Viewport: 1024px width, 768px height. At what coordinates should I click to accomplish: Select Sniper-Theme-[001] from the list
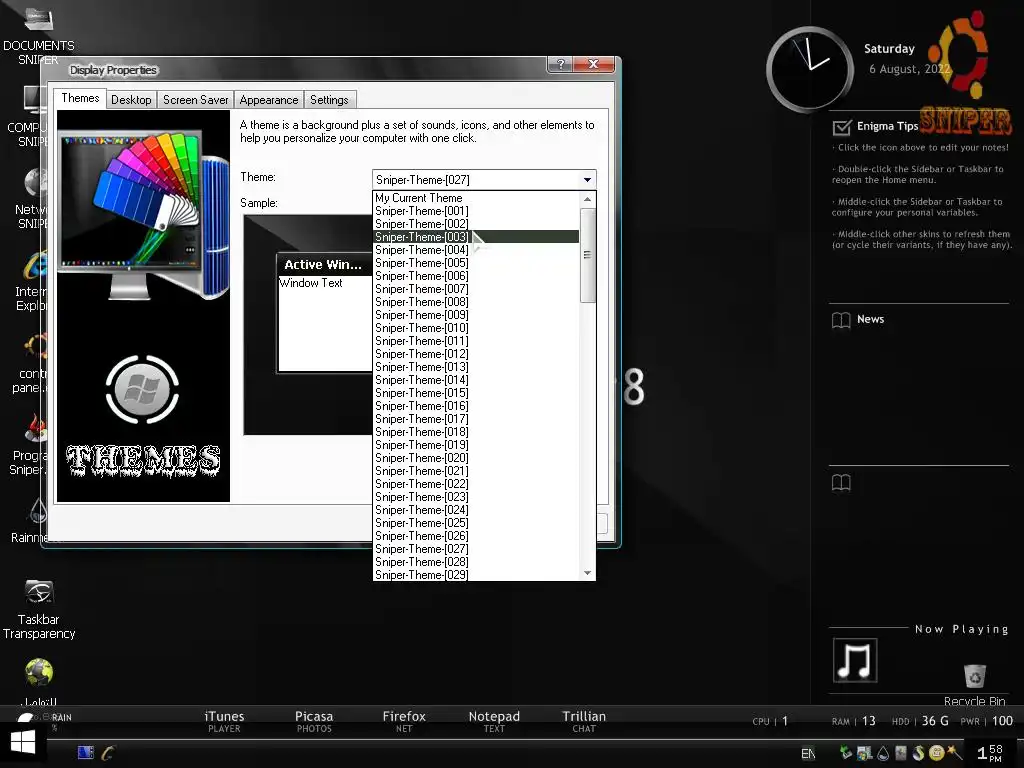pyautogui.click(x=476, y=211)
